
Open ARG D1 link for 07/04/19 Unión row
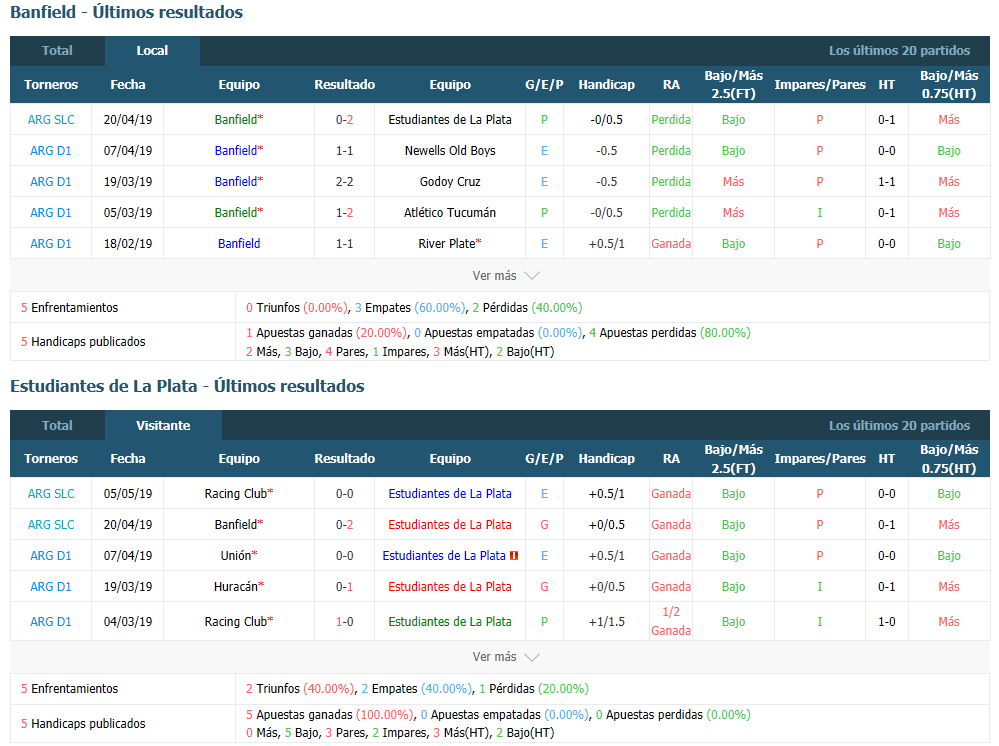51,556
